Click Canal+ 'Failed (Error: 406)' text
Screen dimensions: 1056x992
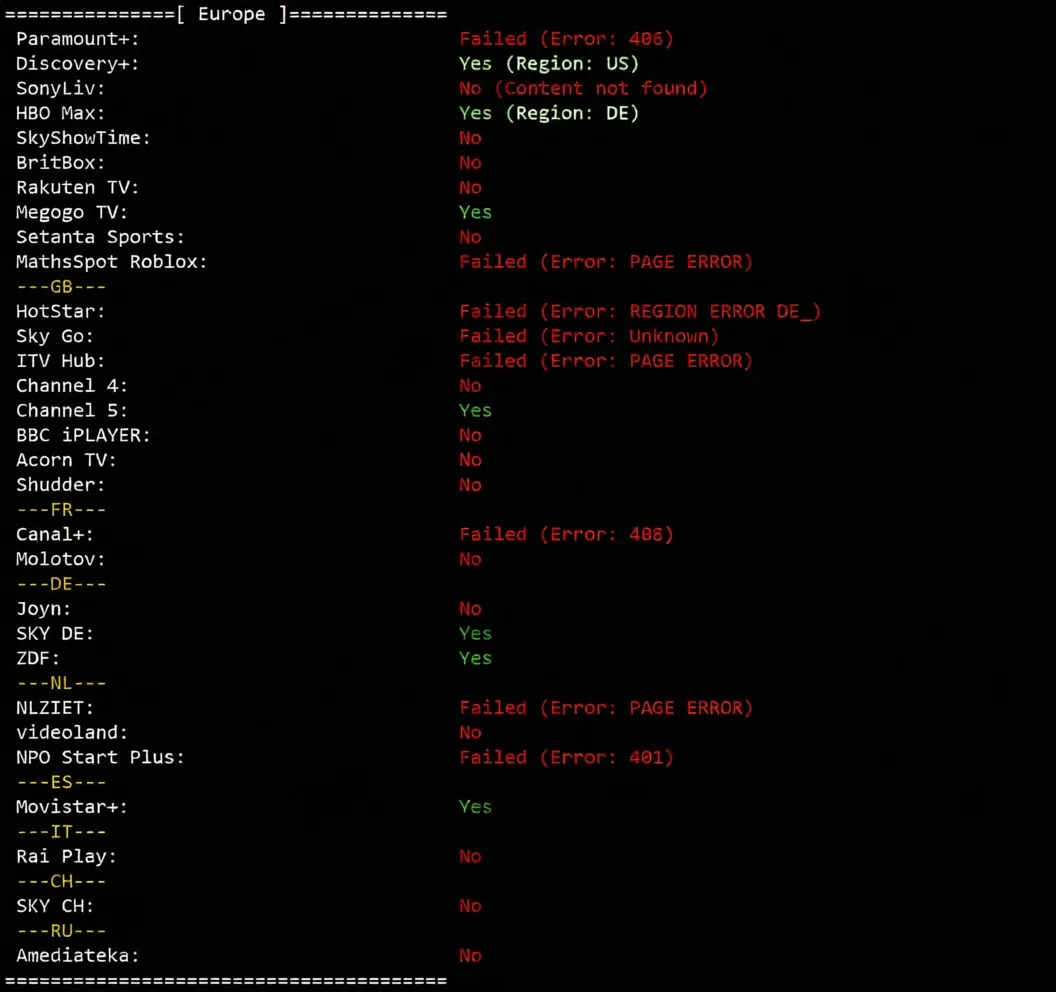(566, 535)
